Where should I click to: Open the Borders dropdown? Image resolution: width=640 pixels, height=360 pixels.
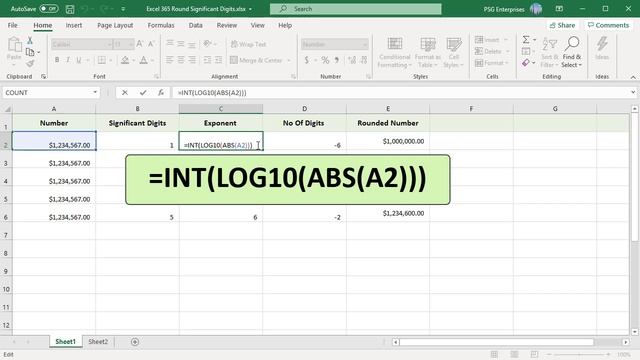tap(111, 60)
